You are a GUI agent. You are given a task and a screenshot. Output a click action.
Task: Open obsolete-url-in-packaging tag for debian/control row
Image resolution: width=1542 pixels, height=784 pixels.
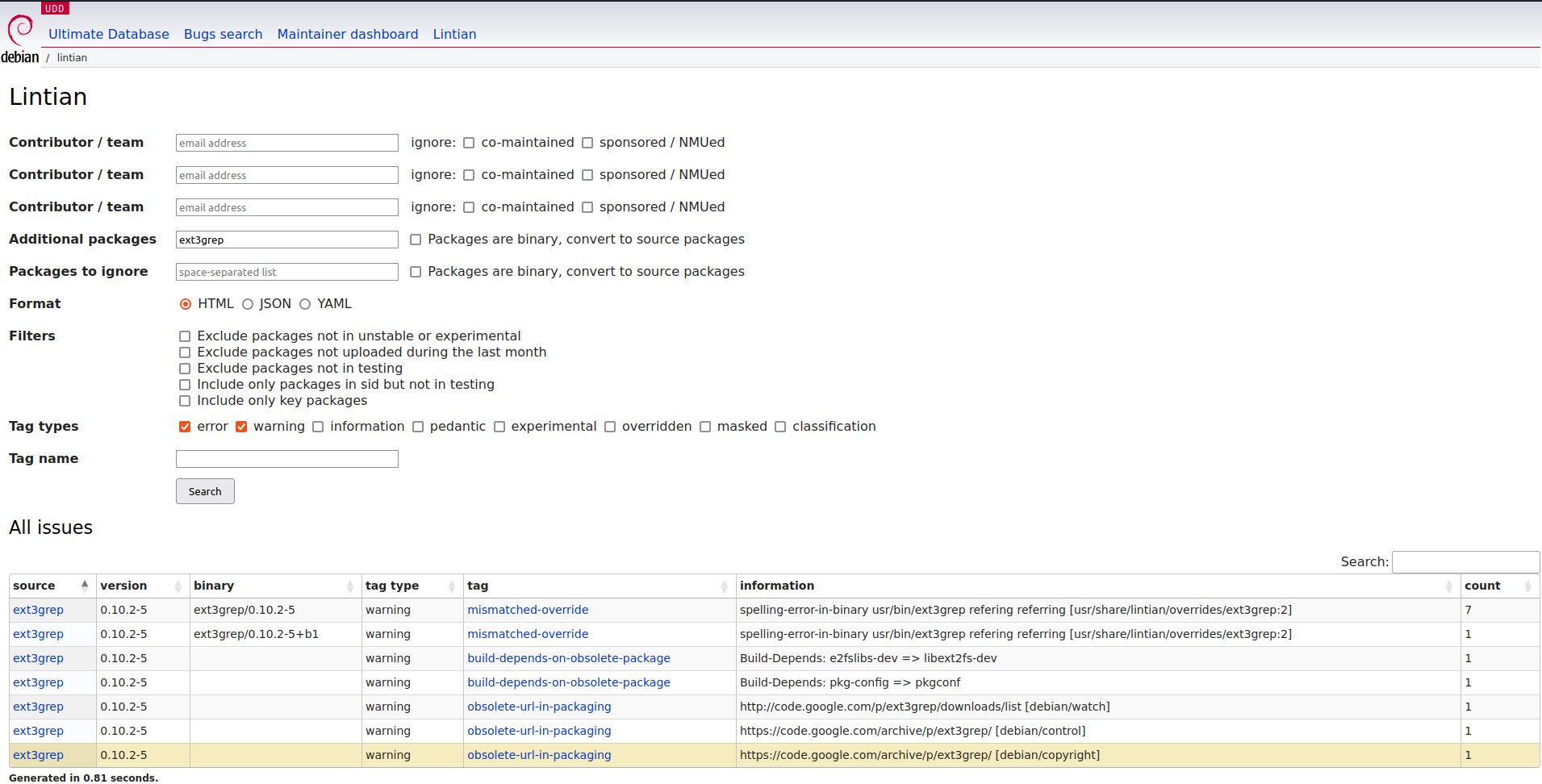pos(539,731)
